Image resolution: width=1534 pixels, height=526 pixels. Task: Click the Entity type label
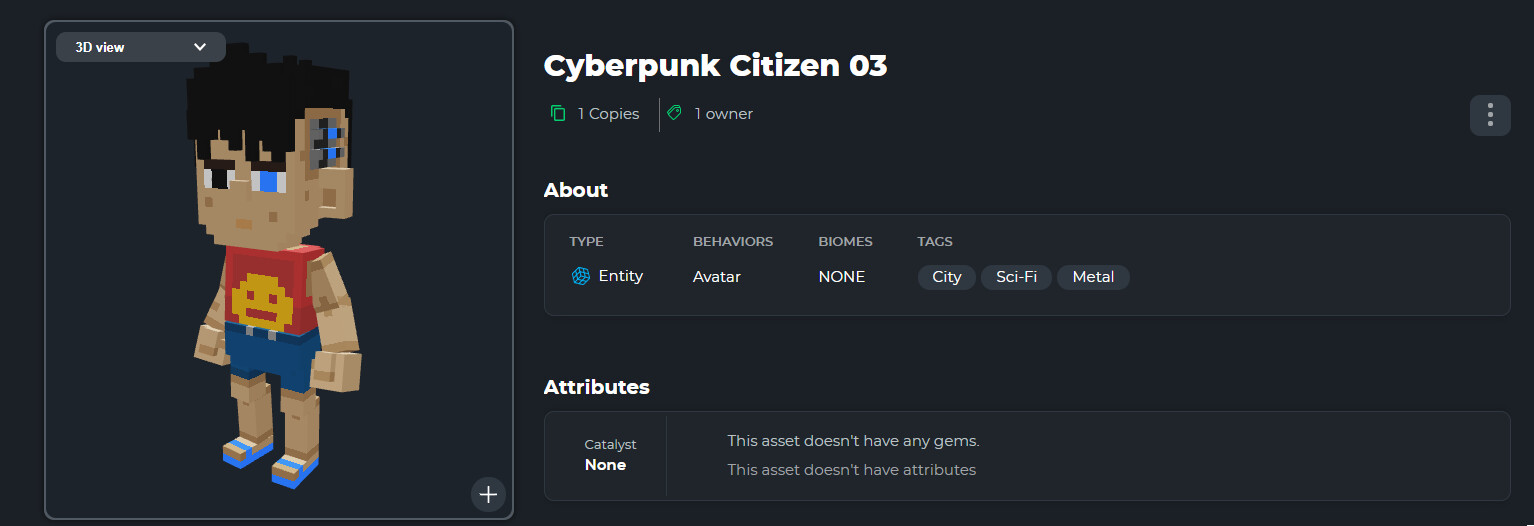(620, 276)
